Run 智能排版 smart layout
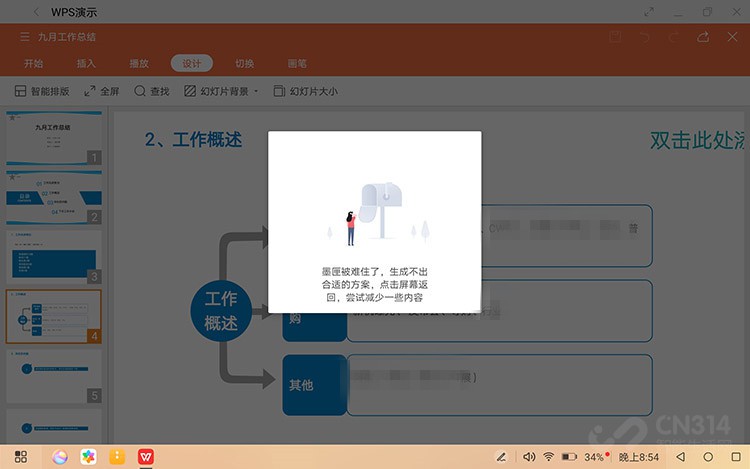750x469 pixels. click(42, 91)
